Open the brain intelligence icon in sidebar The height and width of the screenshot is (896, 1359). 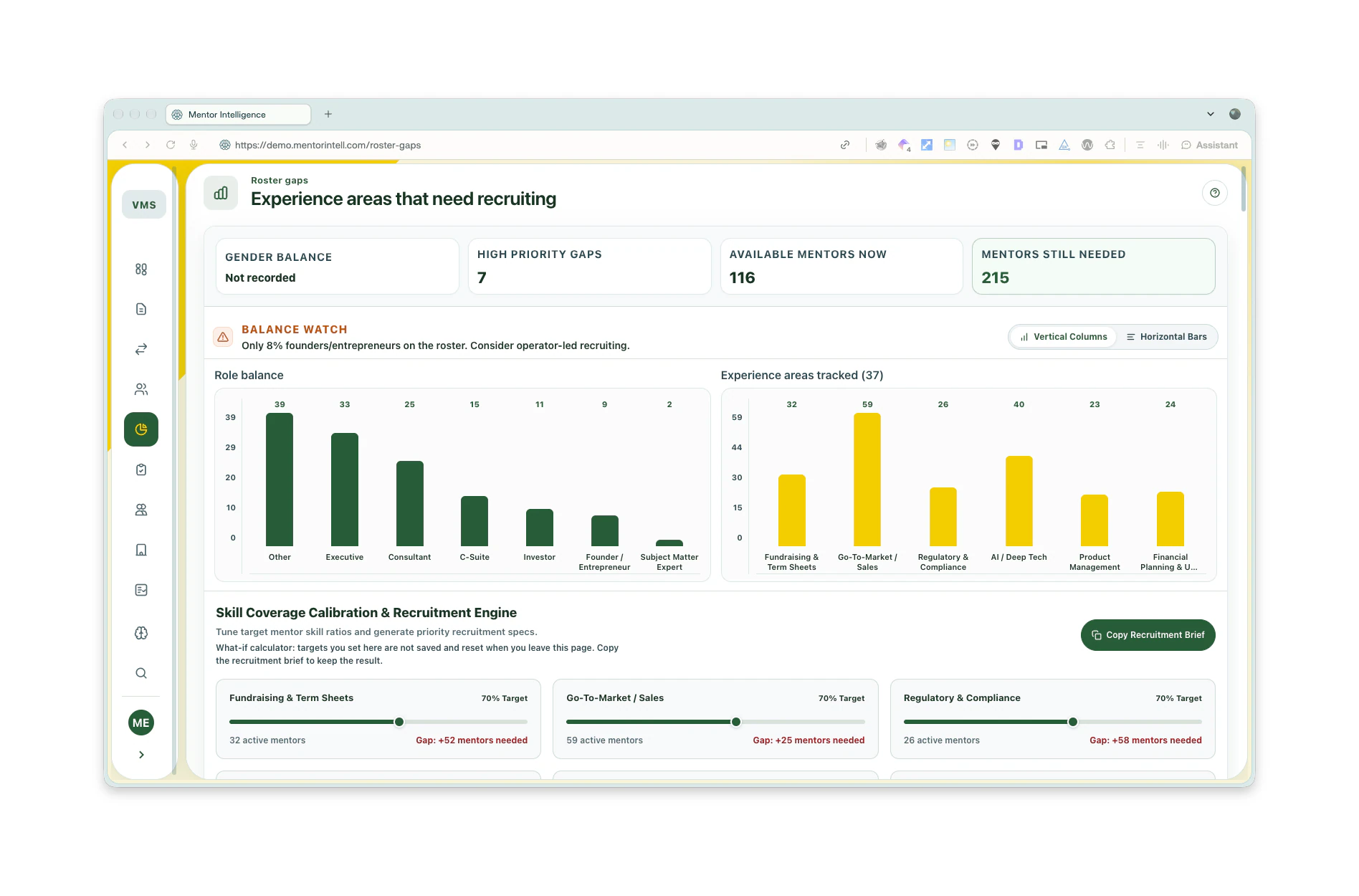point(141,633)
